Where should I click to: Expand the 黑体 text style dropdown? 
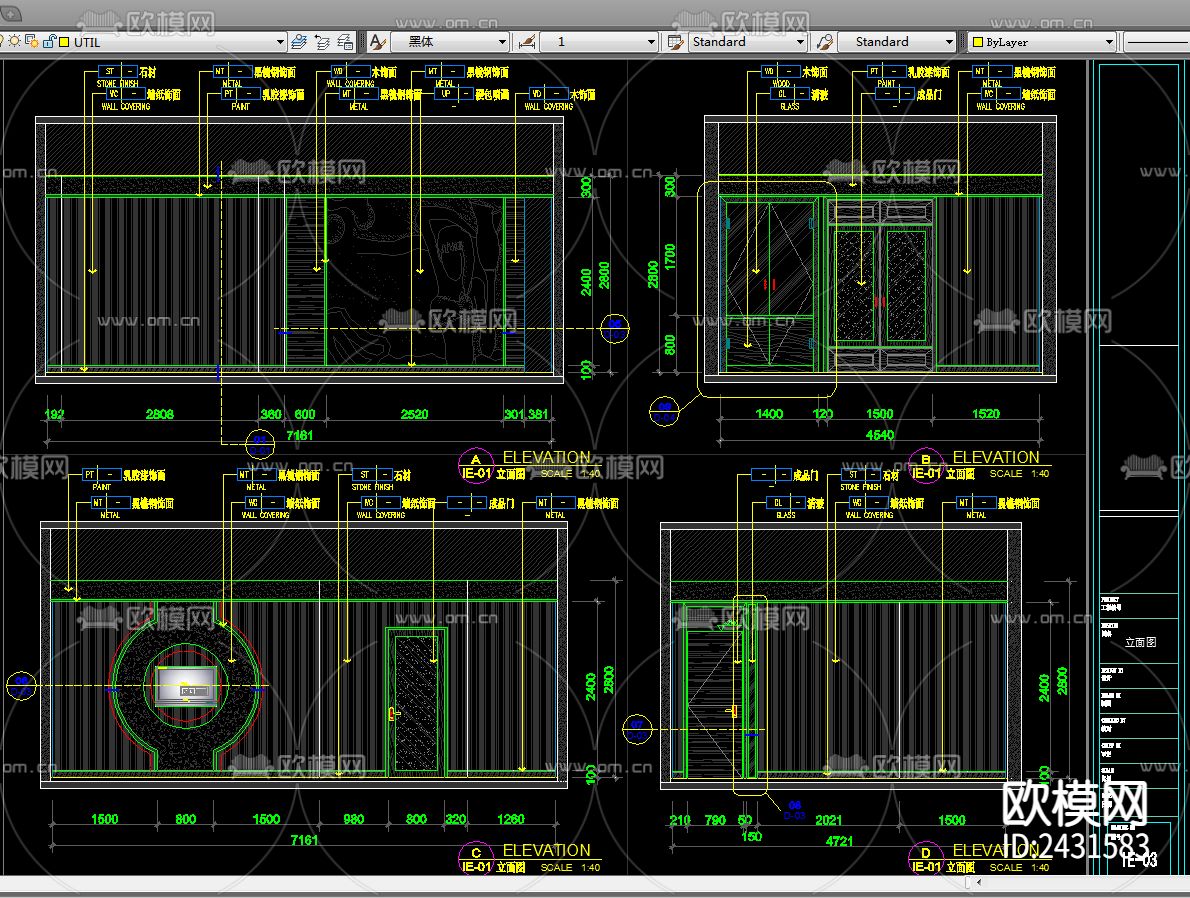point(502,42)
